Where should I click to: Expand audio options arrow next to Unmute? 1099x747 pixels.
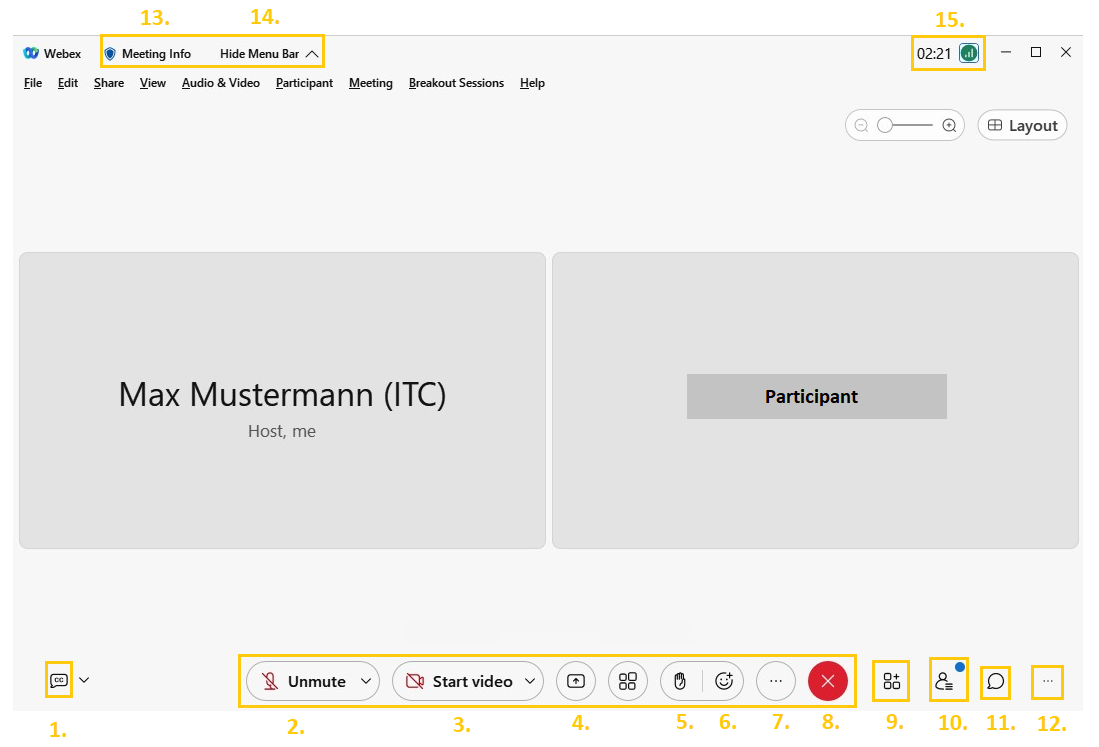pos(366,681)
